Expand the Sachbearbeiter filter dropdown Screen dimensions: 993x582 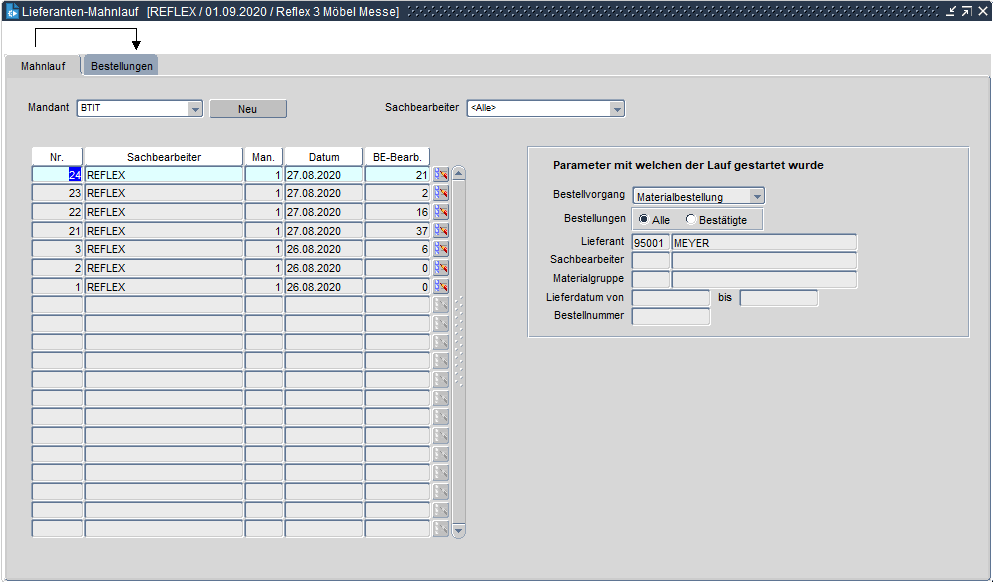pyautogui.click(x=617, y=109)
